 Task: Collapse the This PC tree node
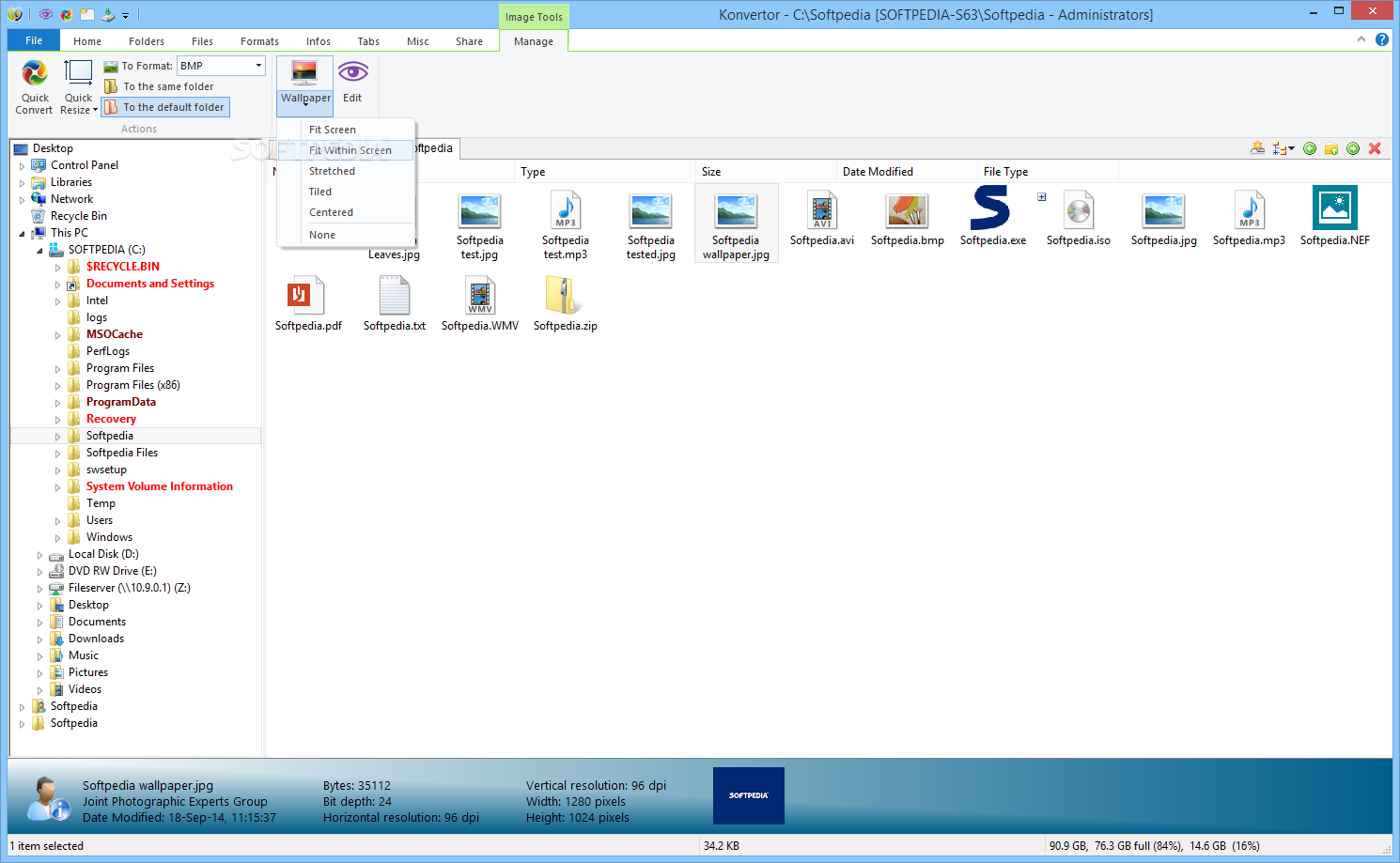coord(22,234)
